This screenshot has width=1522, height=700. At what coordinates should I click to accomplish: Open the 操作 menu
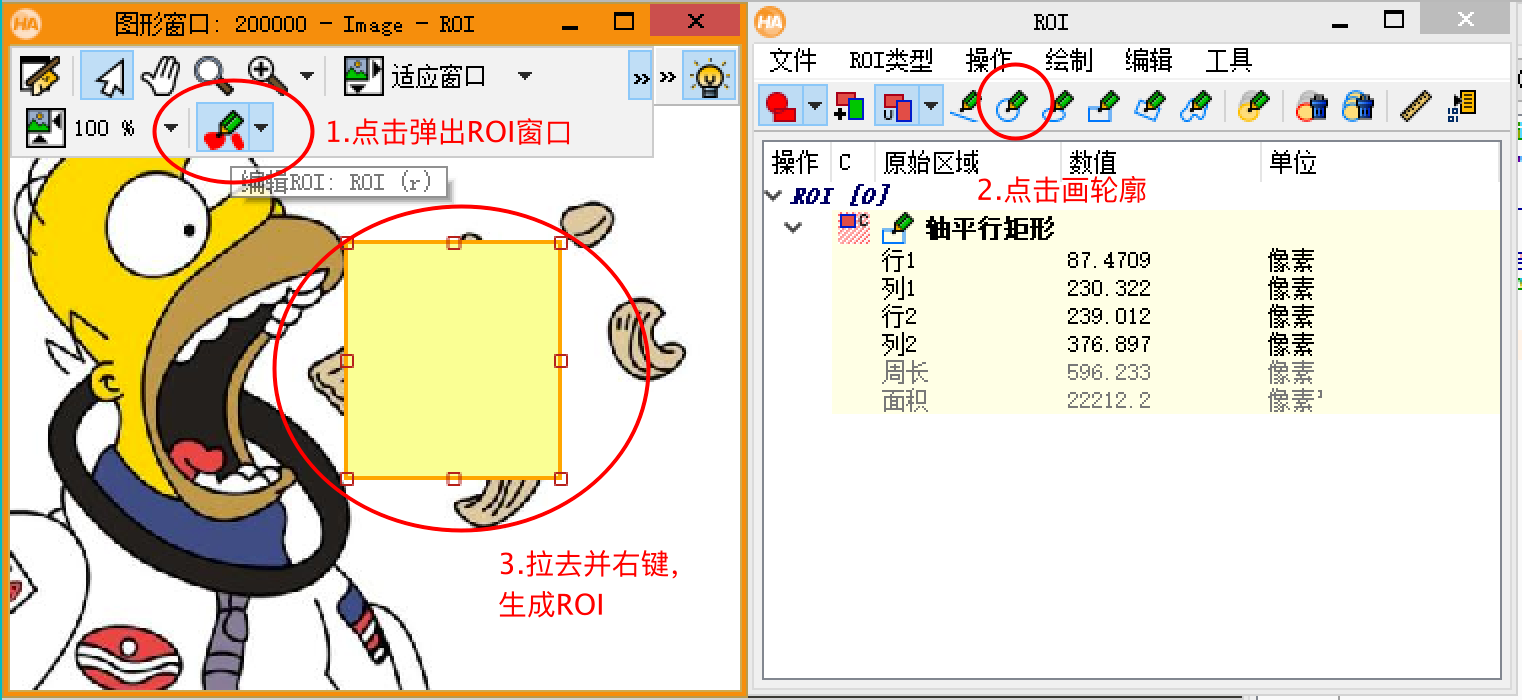tap(990, 61)
